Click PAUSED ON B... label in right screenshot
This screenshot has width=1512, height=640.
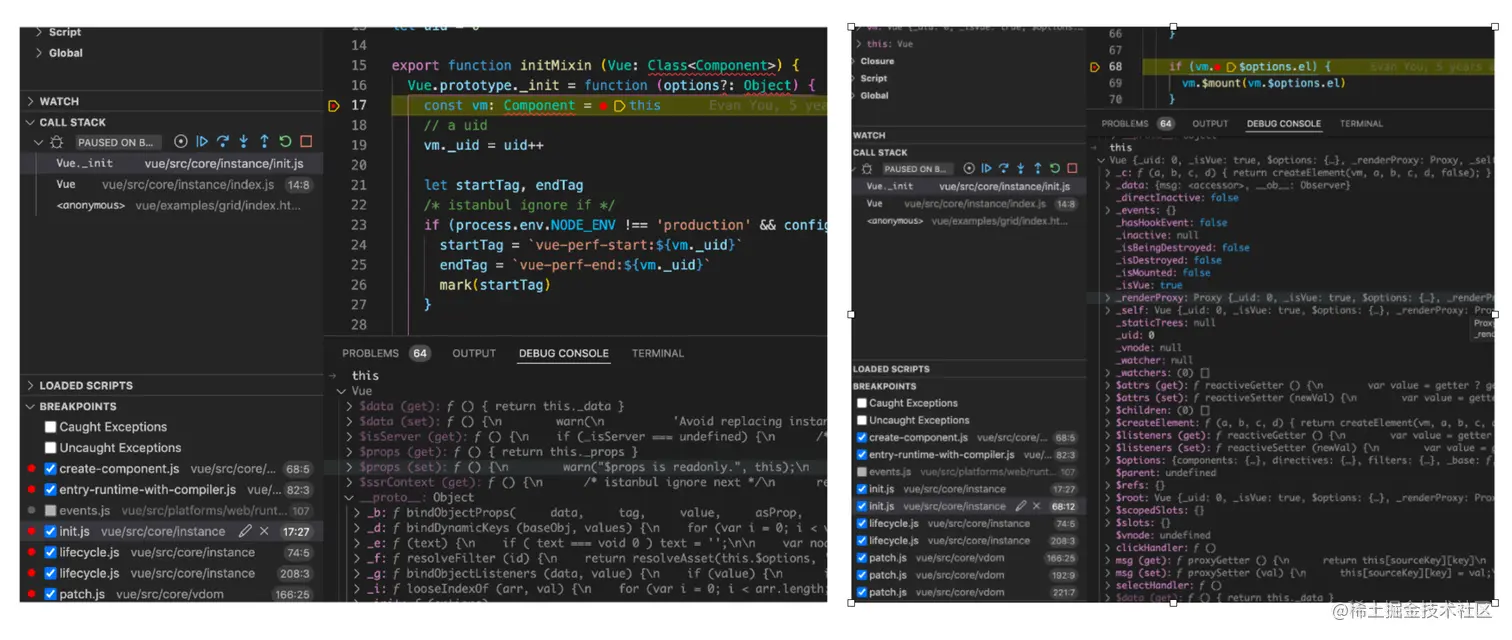tap(920, 169)
